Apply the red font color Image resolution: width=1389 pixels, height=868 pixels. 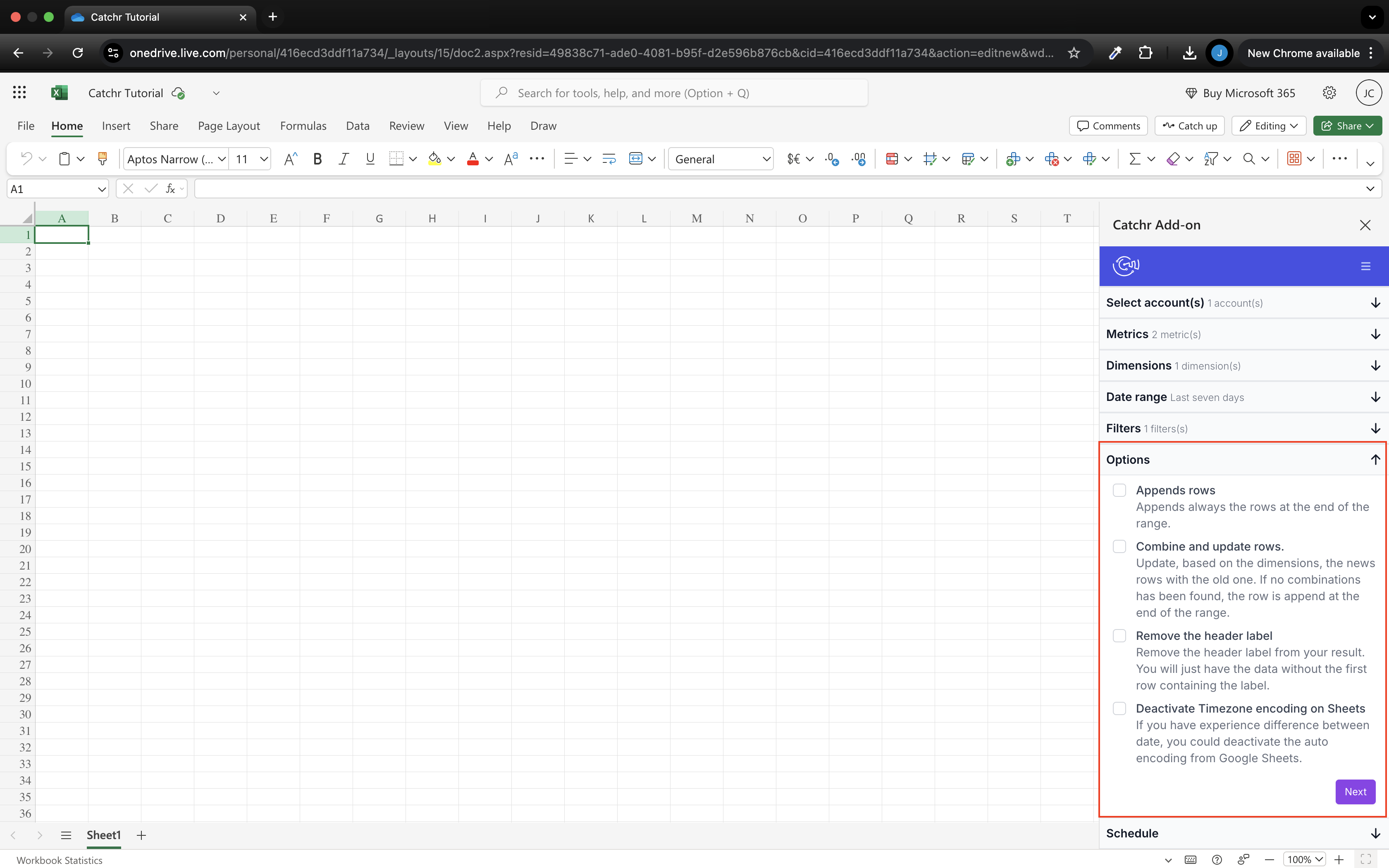pos(473,159)
